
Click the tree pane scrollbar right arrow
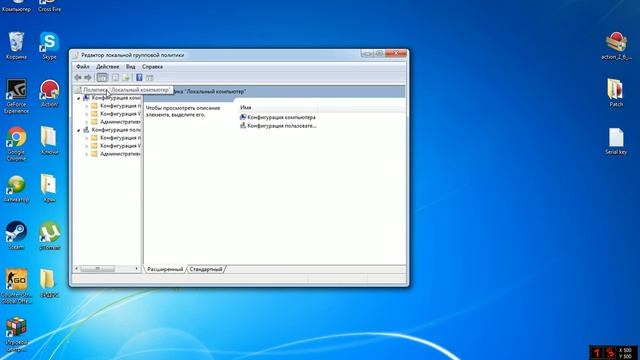[x=136, y=269]
